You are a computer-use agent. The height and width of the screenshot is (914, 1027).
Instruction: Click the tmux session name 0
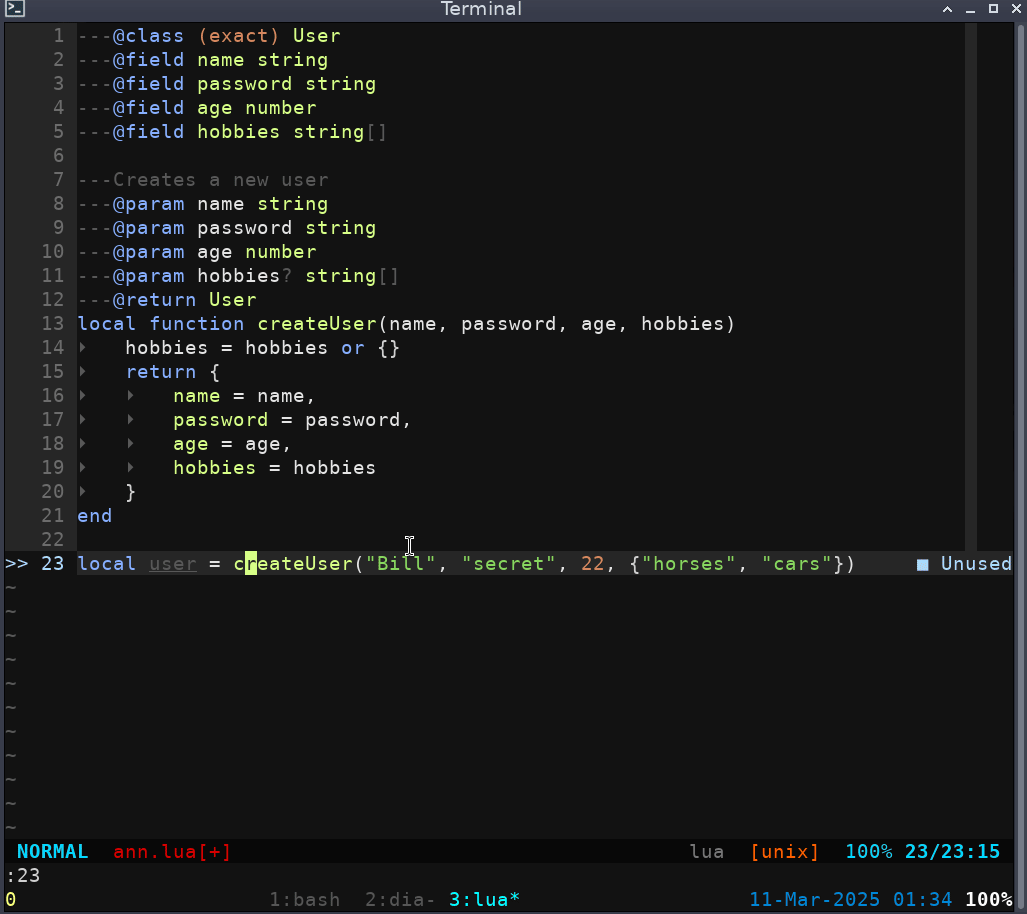coord(10,900)
